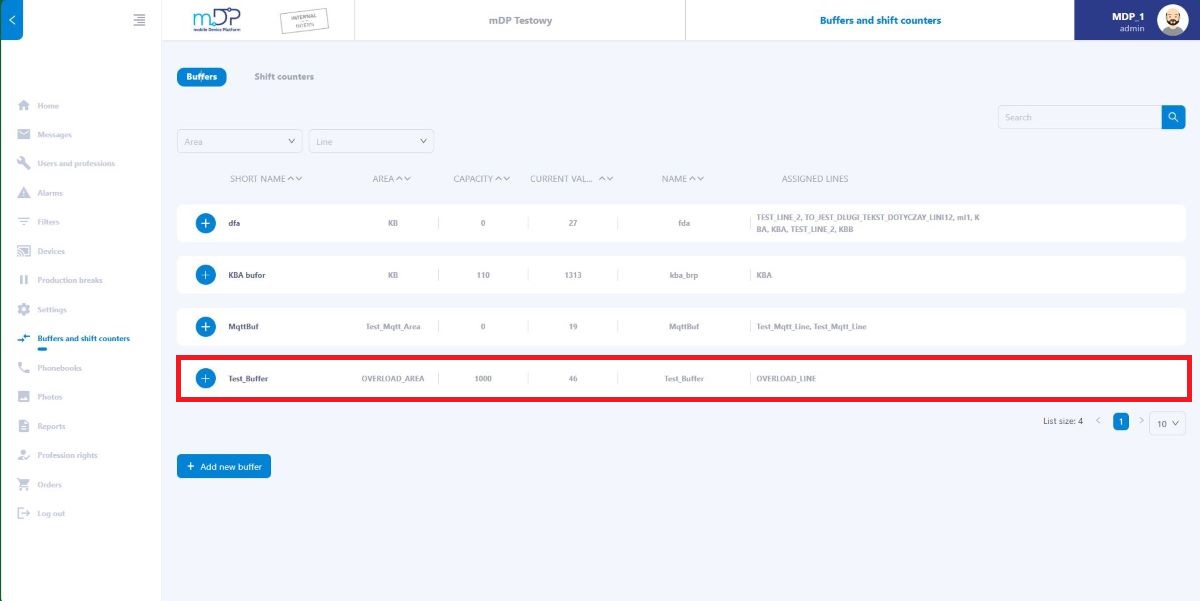Image resolution: width=1200 pixels, height=601 pixels.
Task: Click the Settings gear icon
Action: pos(24,310)
